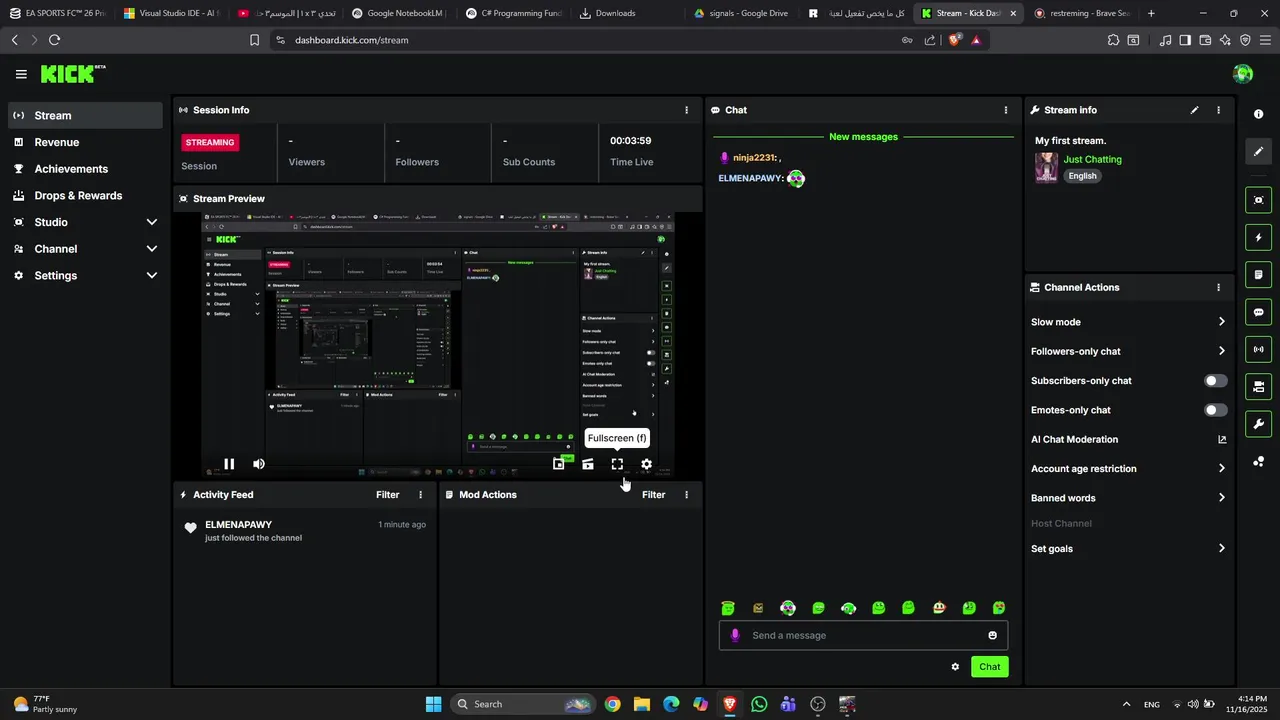Toggle the Channel Actions icon in right sidebar

[x=1259, y=386]
